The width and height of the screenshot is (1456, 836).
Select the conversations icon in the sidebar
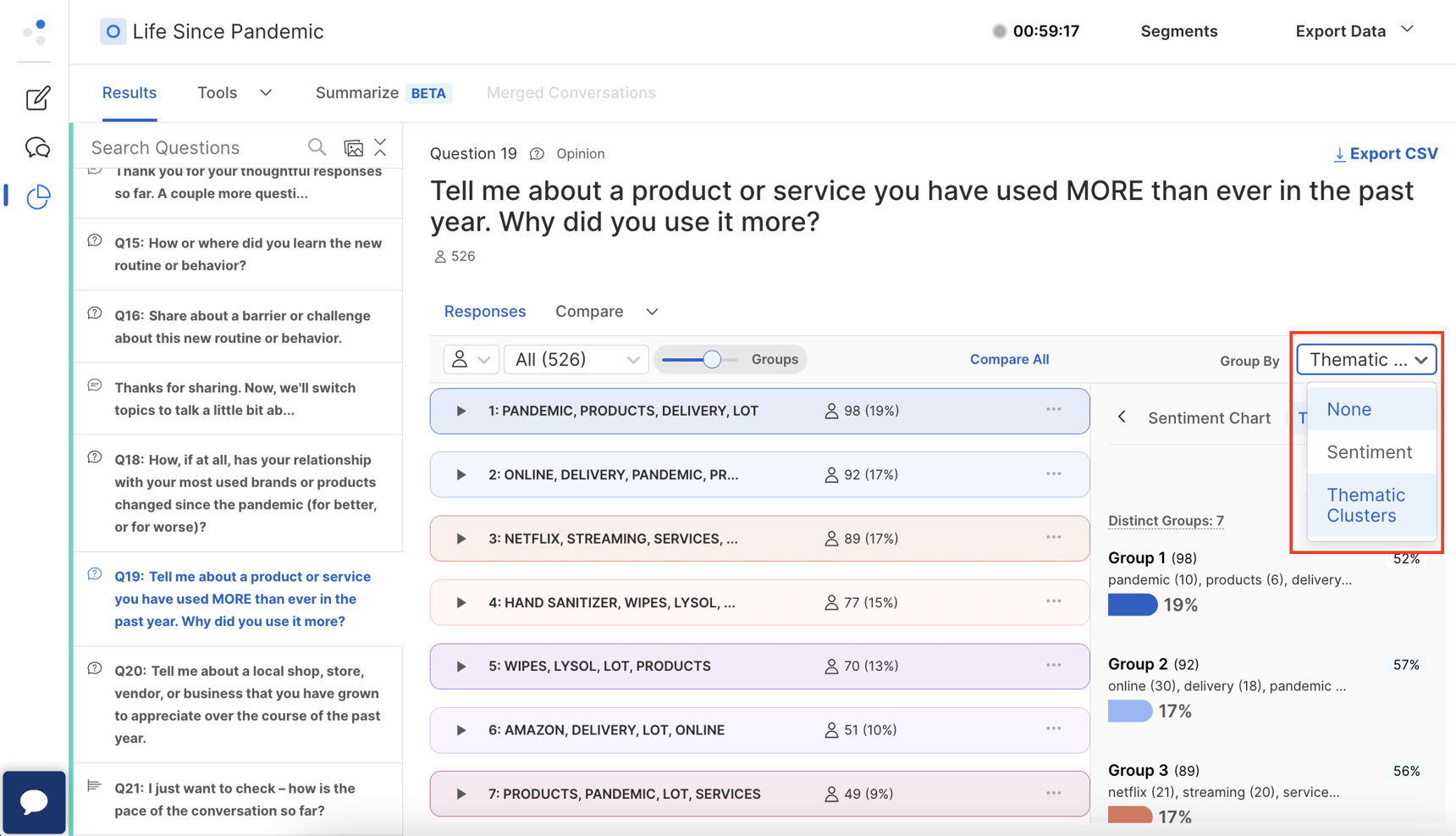[x=37, y=147]
